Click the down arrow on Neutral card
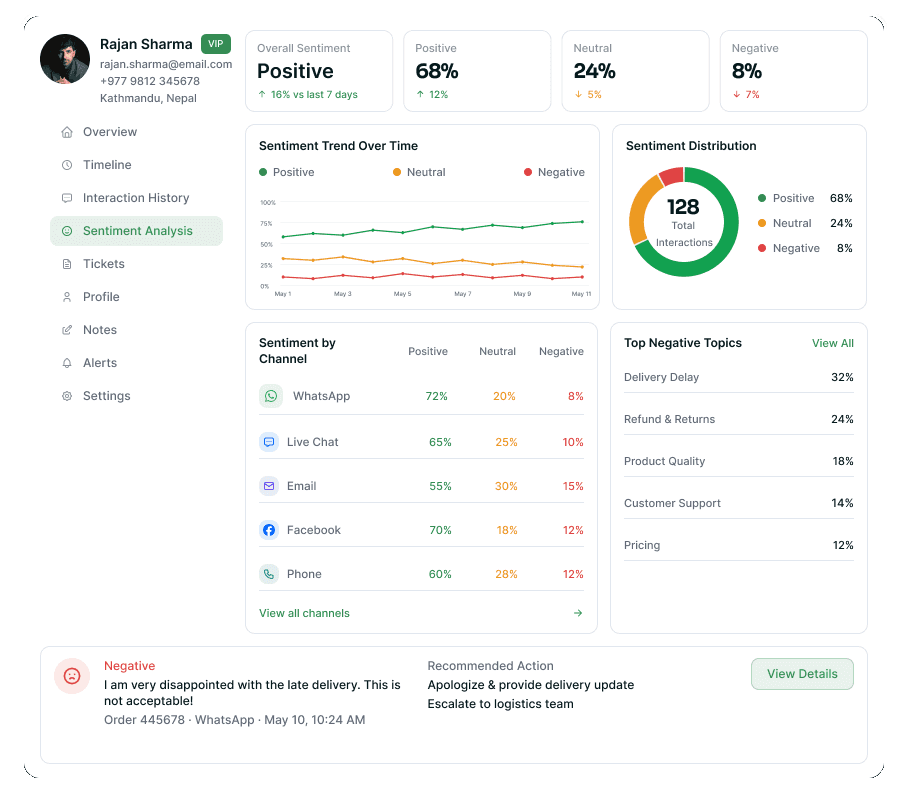908x810 pixels. [578, 94]
